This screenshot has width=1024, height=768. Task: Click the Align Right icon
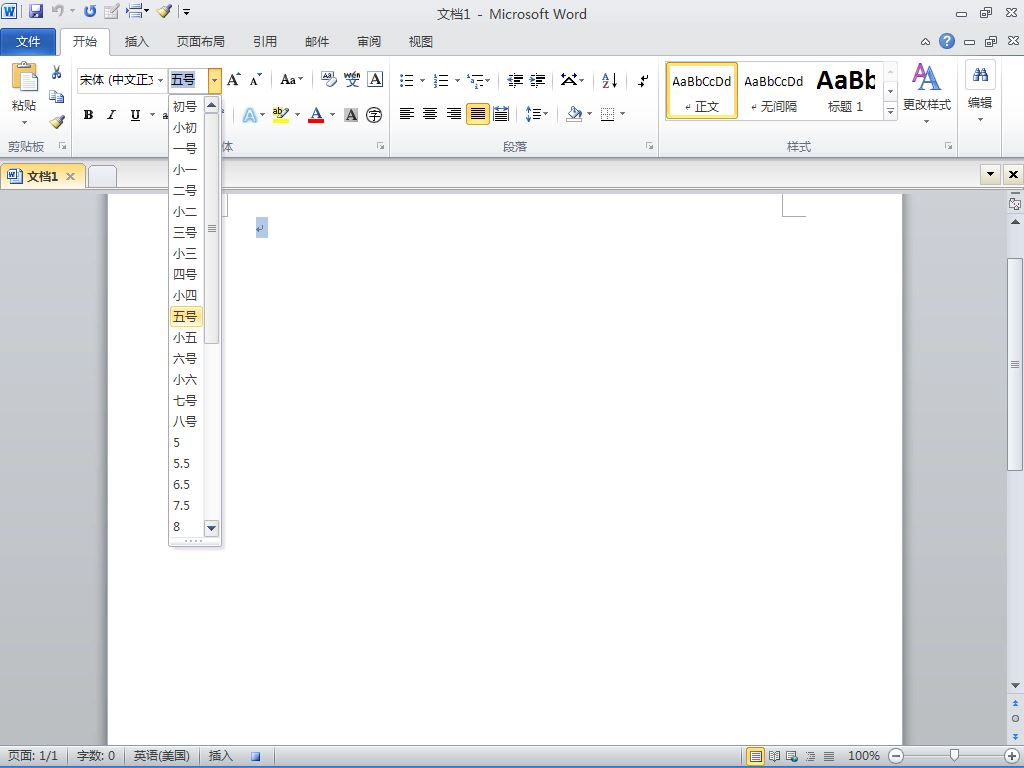454,114
